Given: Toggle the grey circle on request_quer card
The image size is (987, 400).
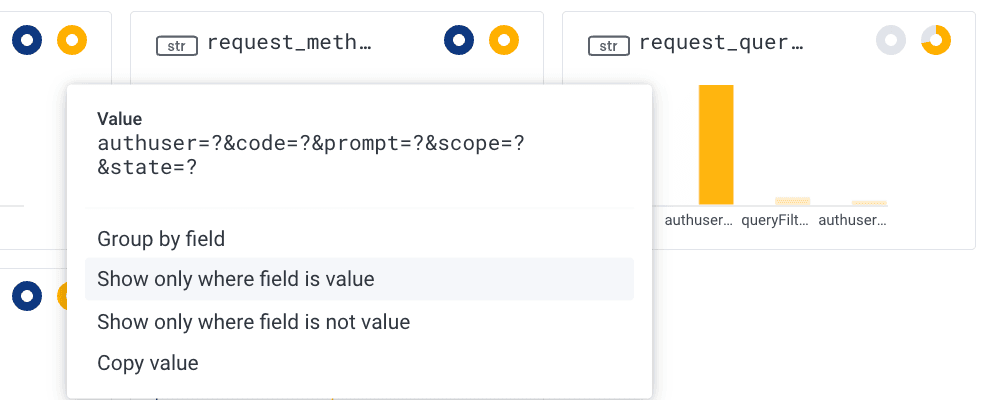Looking at the screenshot, I should [891, 41].
